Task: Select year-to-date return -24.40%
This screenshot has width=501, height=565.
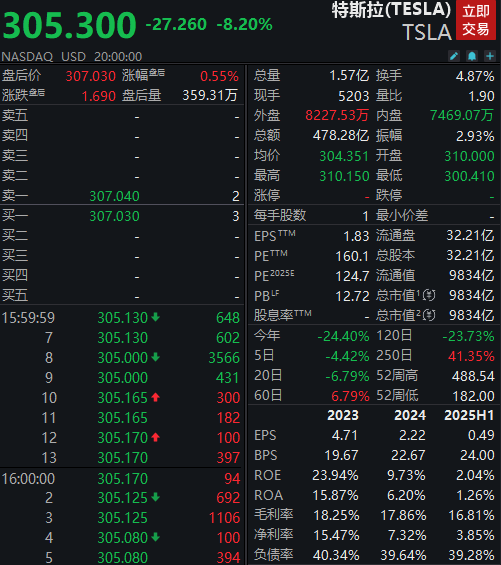Action: (343, 336)
